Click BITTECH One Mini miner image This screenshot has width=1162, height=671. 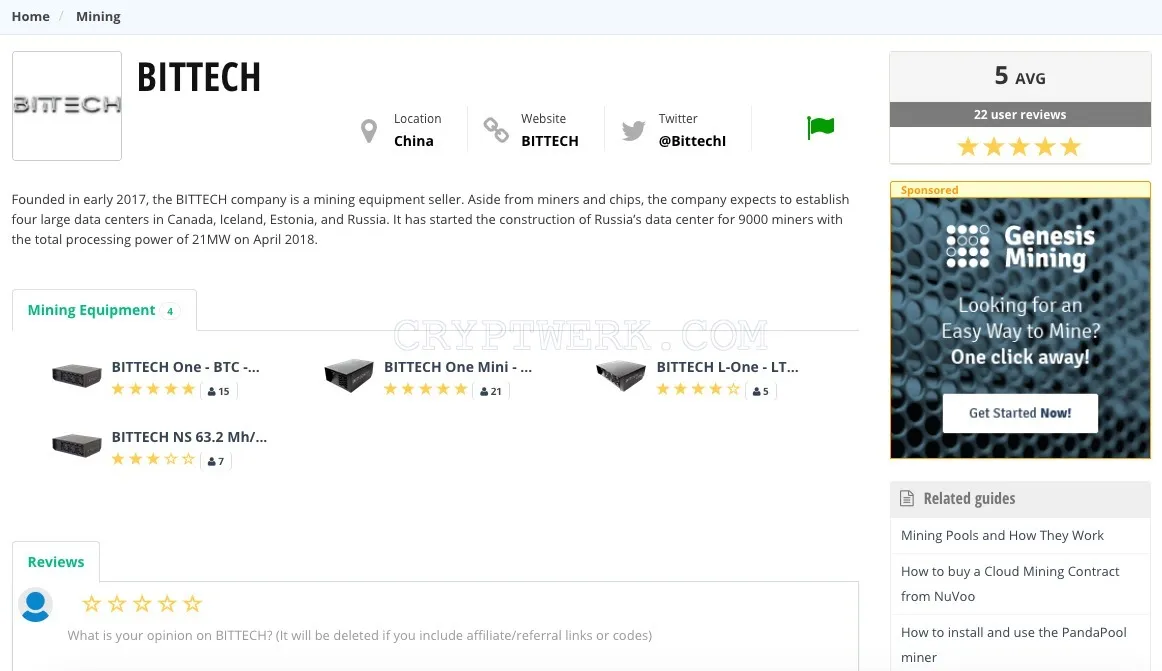[x=348, y=375]
